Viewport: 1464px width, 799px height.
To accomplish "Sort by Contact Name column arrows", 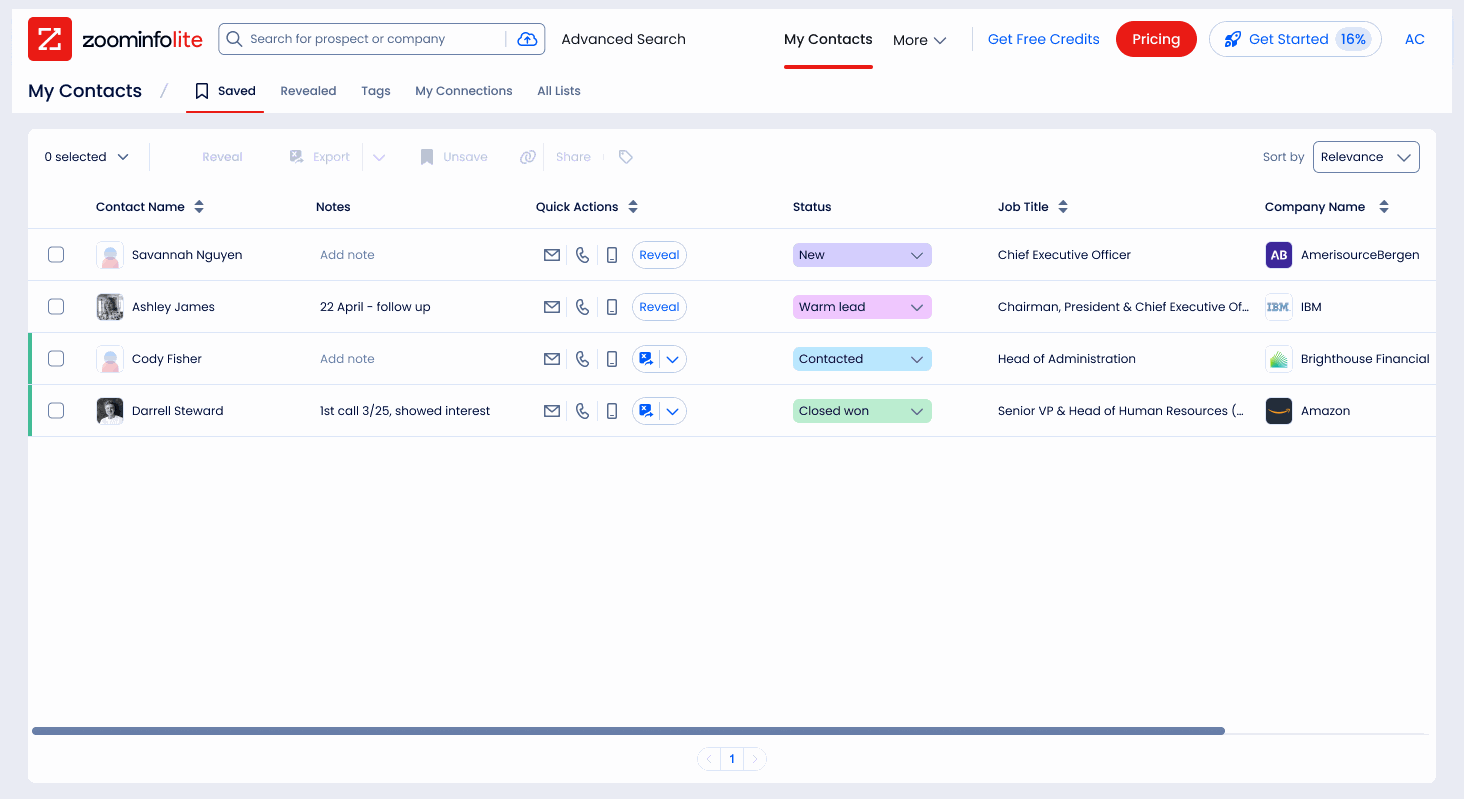I will pyautogui.click(x=199, y=207).
